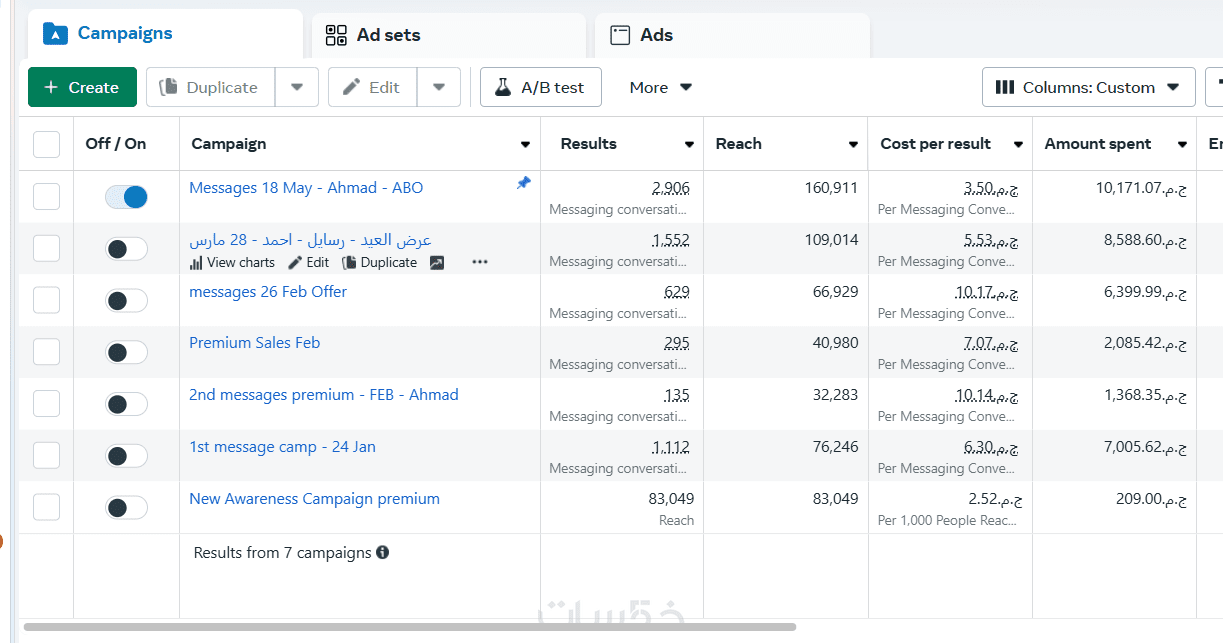Open the Columns: Custom dropdown
This screenshot has height=643, width=1223.
(x=1088, y=88)
